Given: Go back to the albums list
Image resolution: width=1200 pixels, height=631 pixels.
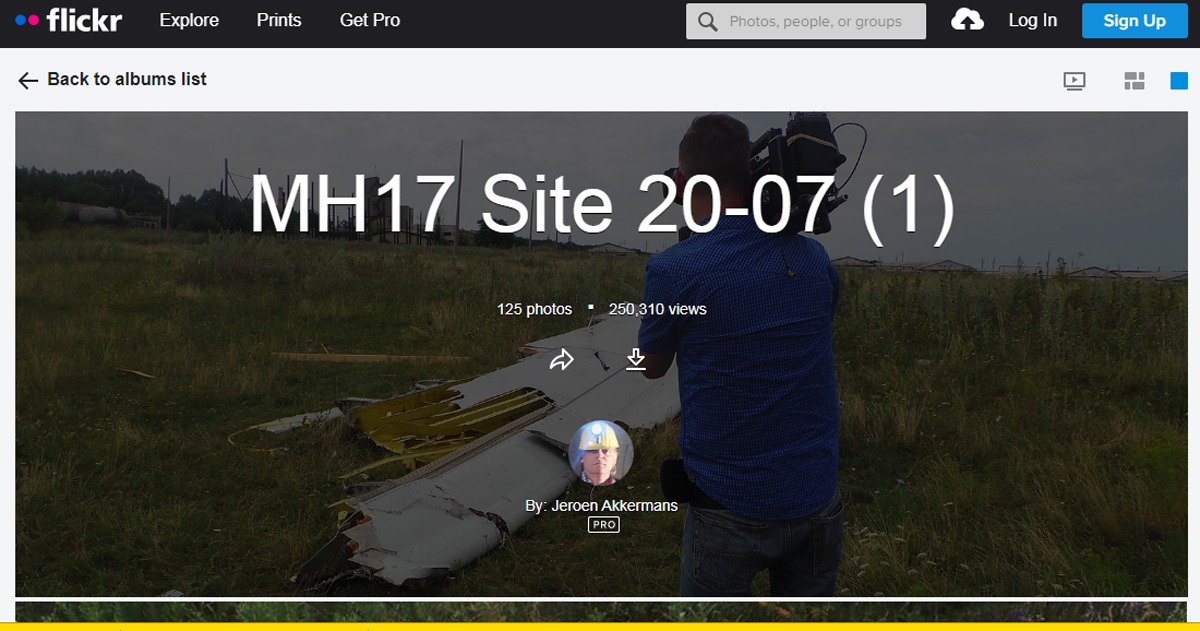Looking at the screenshot, I should coord(112,80).
